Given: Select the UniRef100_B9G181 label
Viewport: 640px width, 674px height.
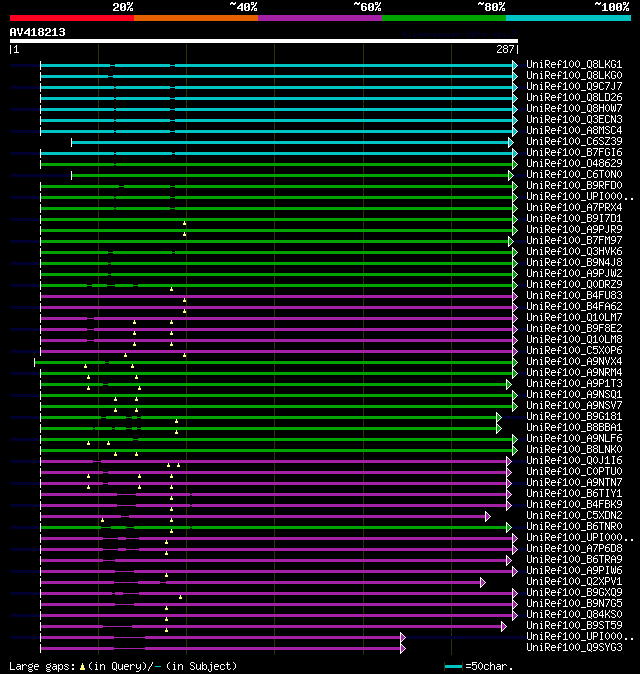Looking at the screenshot, I should [574, 417].
